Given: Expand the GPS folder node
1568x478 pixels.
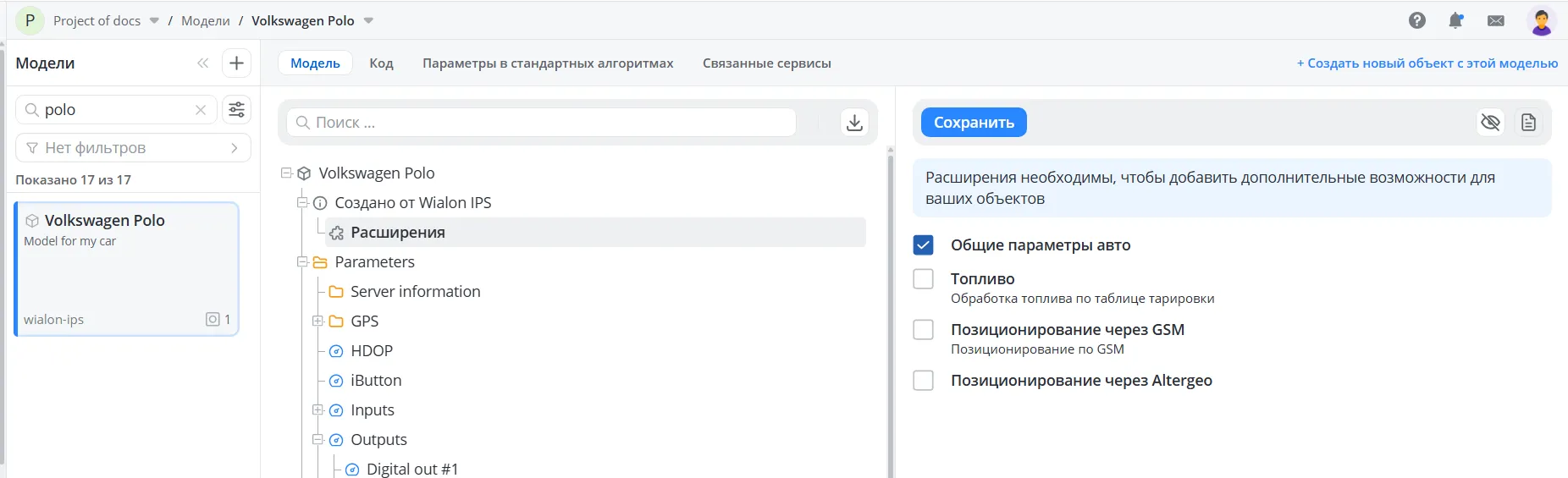Looking at the screenshot, I should click(318, 321).
